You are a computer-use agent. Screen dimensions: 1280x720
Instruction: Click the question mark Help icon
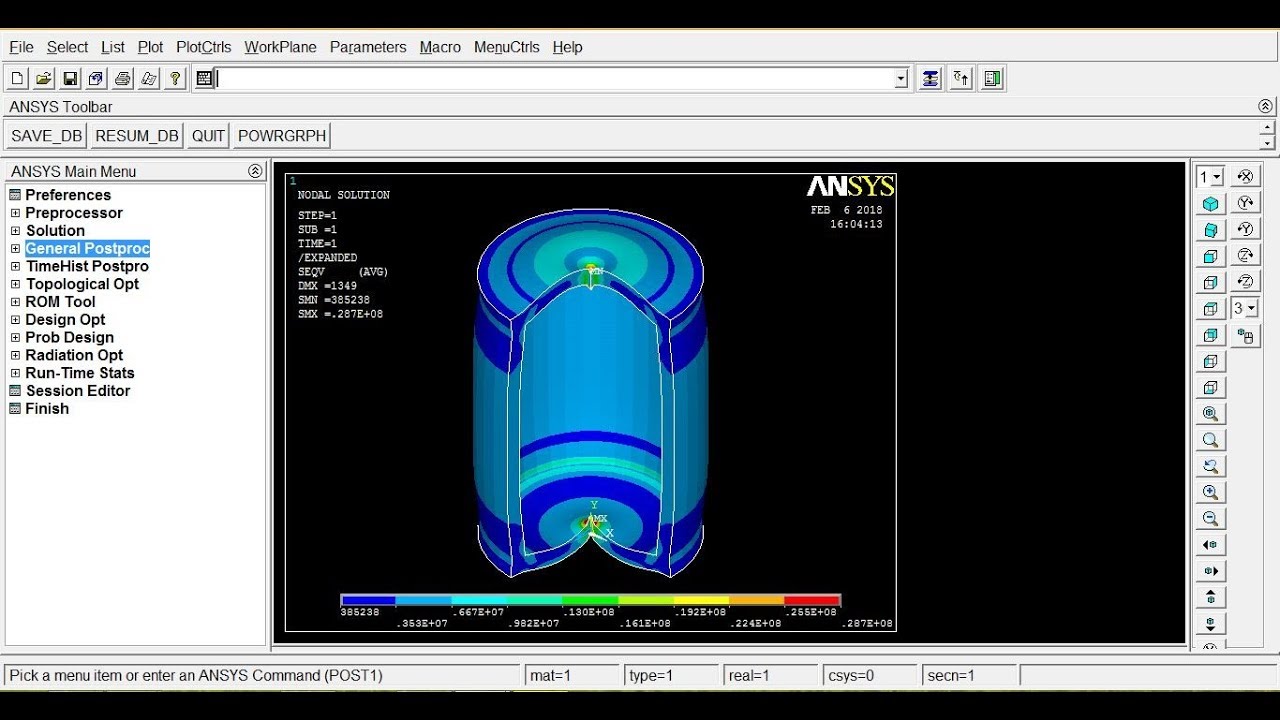(x=175, y=78)
